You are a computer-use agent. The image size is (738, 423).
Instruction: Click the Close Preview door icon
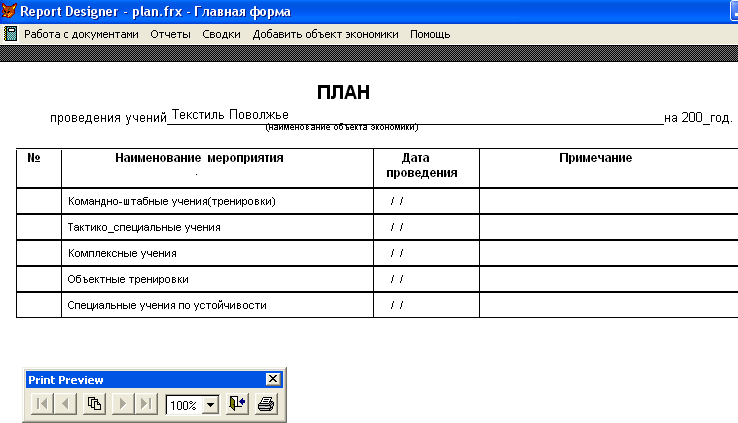(237, 405)
